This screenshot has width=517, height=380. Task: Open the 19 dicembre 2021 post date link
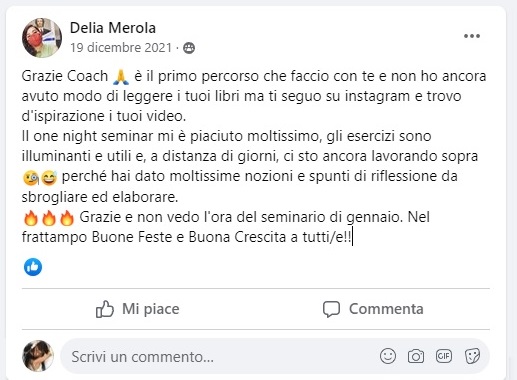pos(121,48)
